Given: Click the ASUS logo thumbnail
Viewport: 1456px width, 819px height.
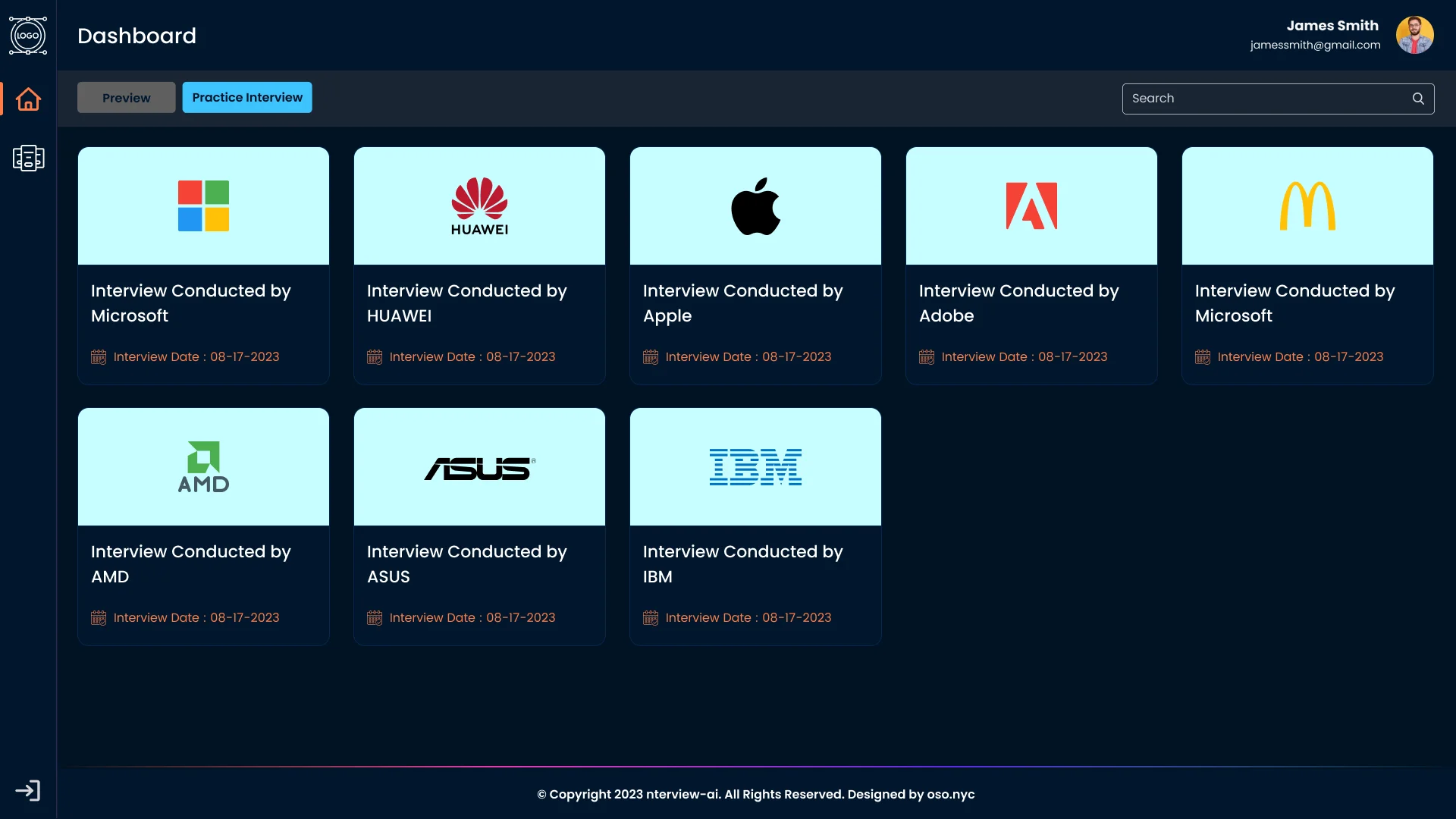Looking at the screenshot, I should (479, 469).
